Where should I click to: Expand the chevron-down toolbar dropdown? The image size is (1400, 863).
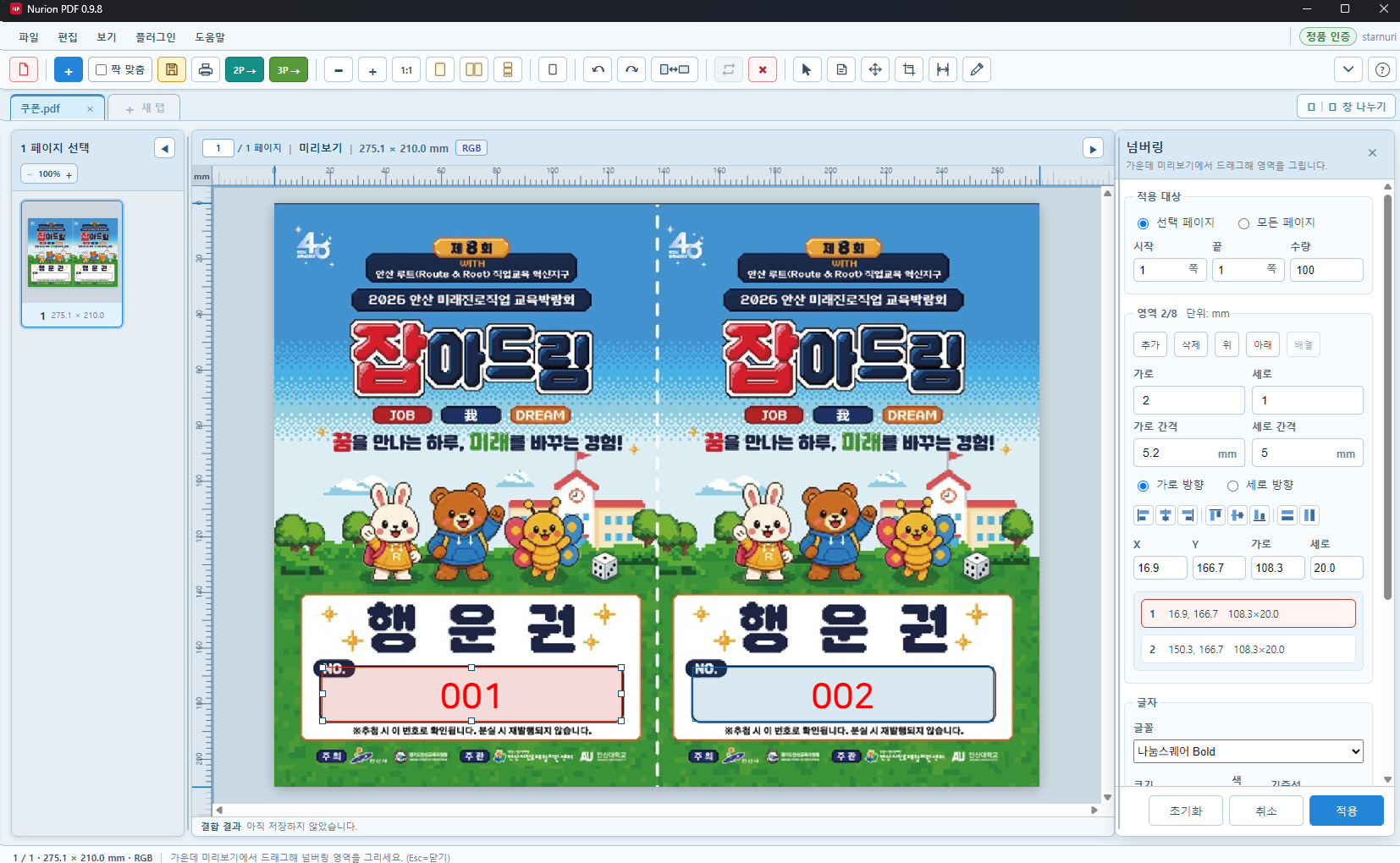coord(1348,69)
